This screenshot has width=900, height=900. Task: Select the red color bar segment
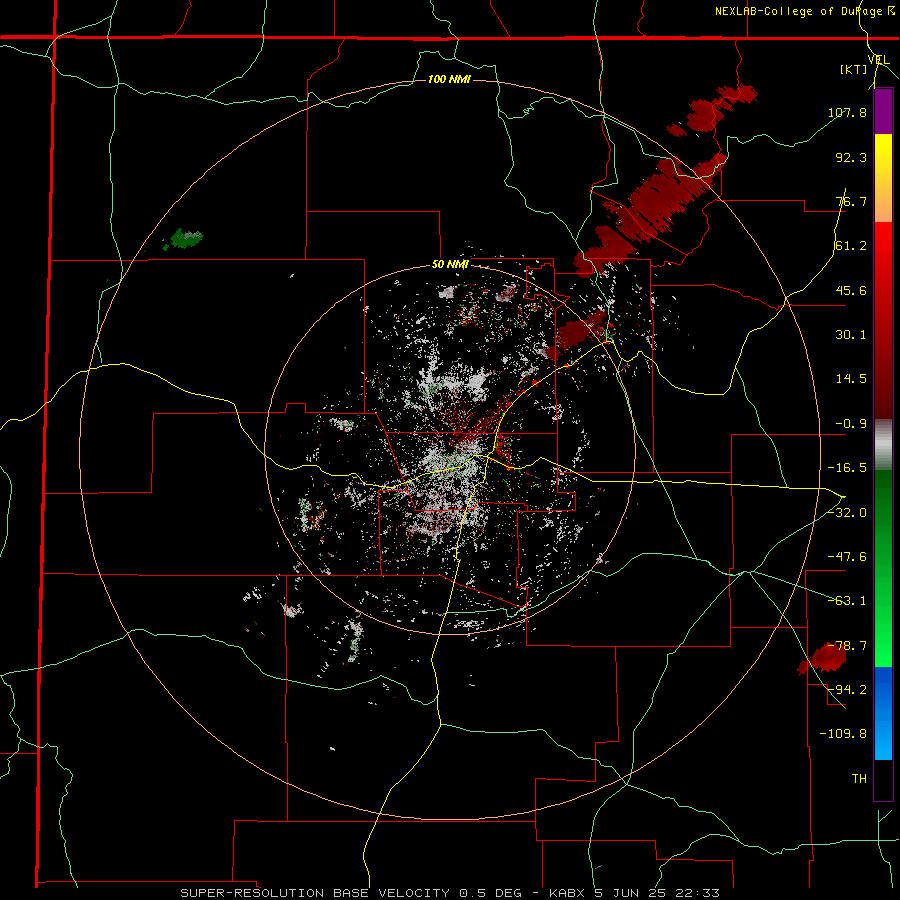[x=883, y=320]
